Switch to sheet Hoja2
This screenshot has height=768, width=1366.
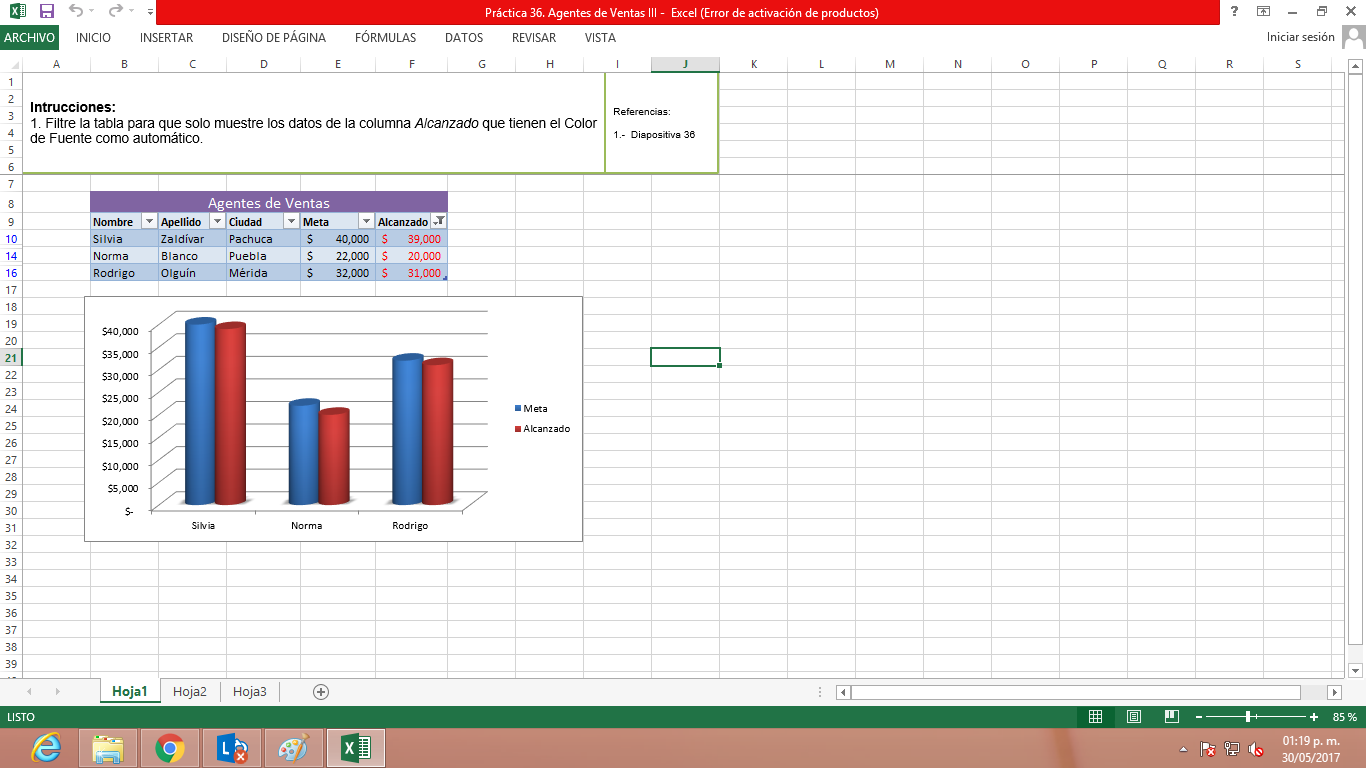(190, 691)
